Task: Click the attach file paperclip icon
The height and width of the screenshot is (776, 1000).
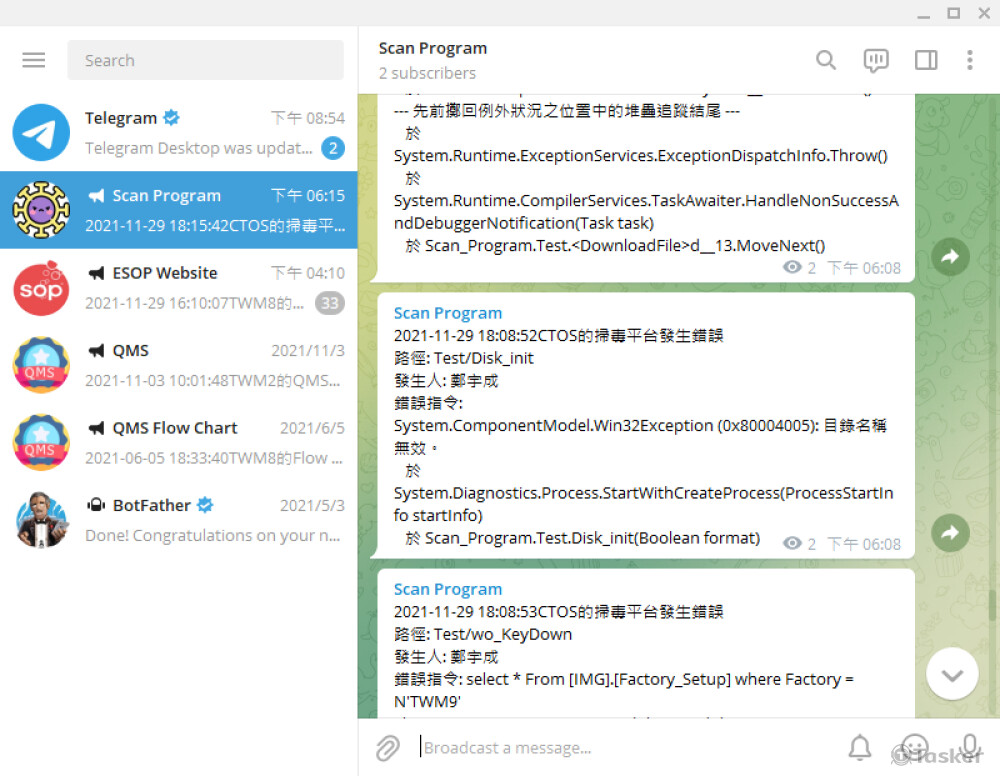Action: coord(387,747)
